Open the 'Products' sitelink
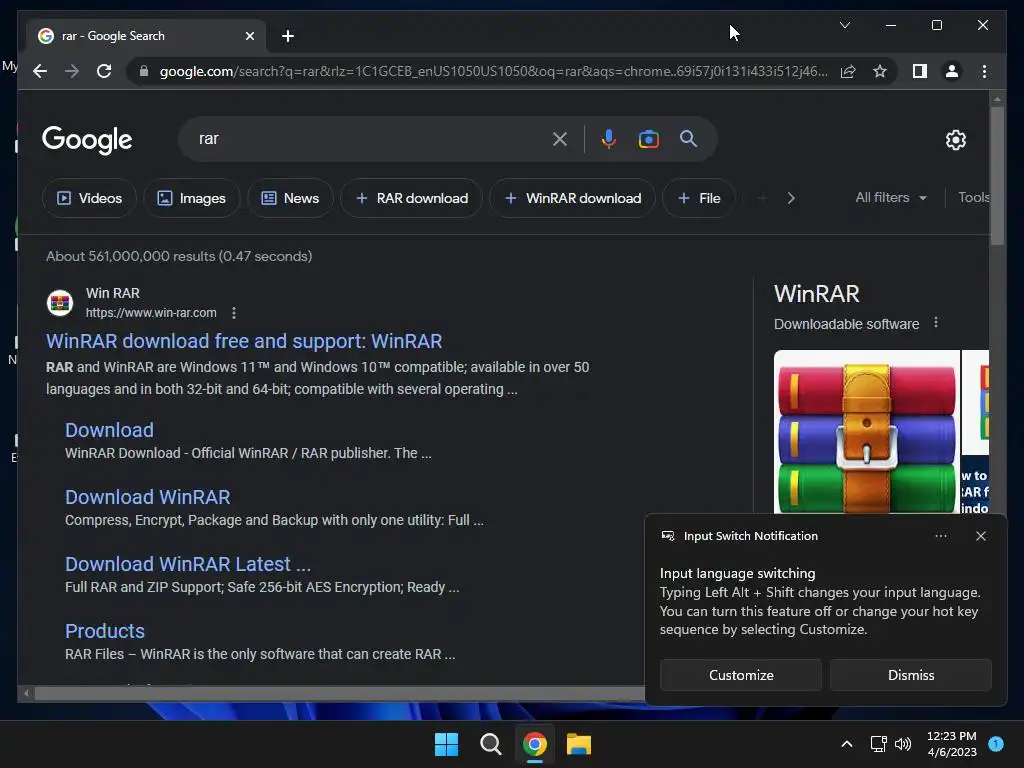1024x768 pixels. click(104, 631)
